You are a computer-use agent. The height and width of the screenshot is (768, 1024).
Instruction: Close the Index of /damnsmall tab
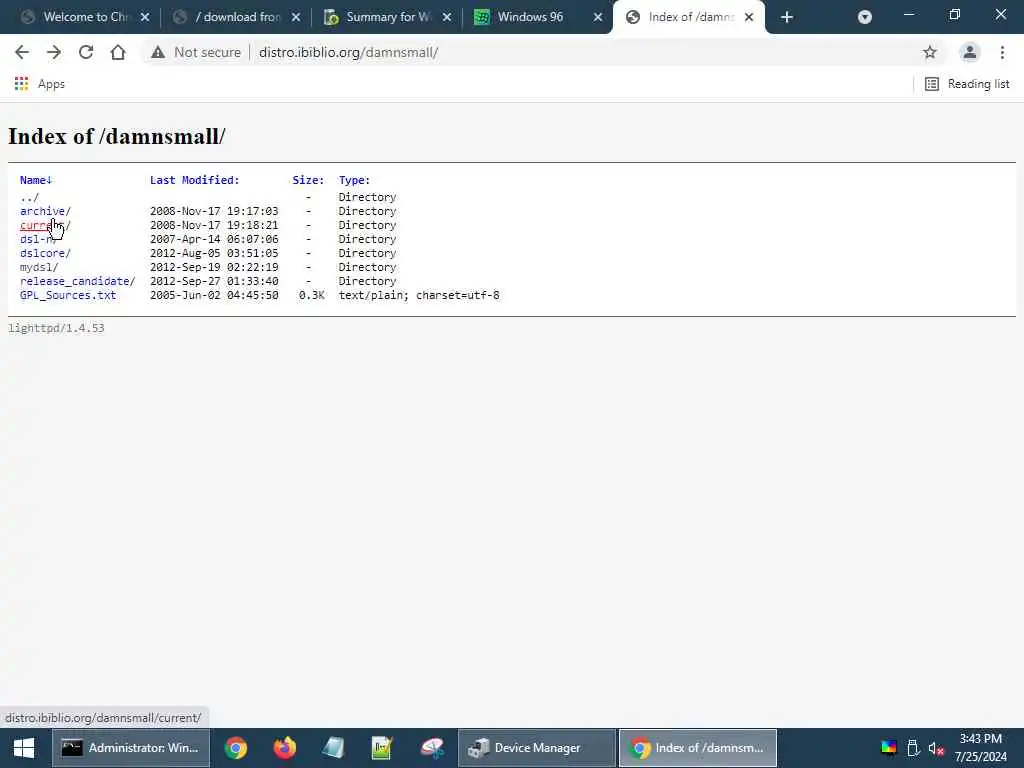click(x=749, y=17)
